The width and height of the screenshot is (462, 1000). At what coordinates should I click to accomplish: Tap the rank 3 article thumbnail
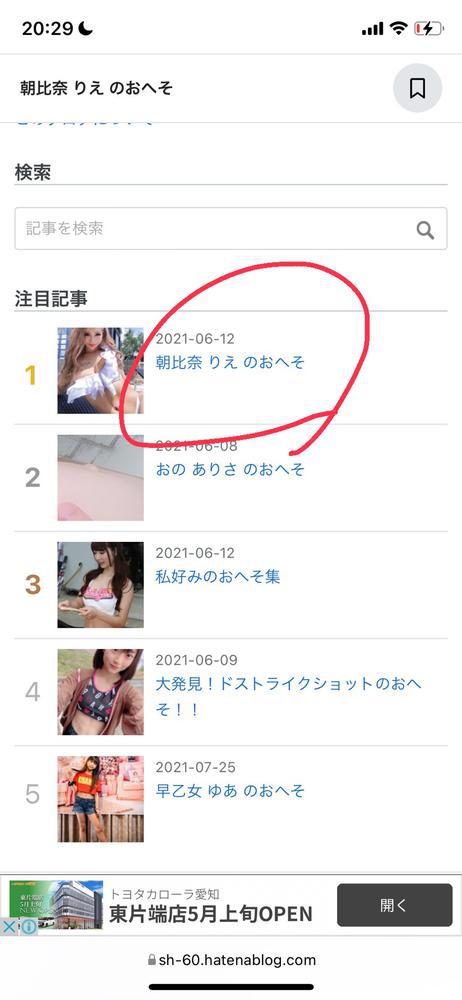click(101, 585)
